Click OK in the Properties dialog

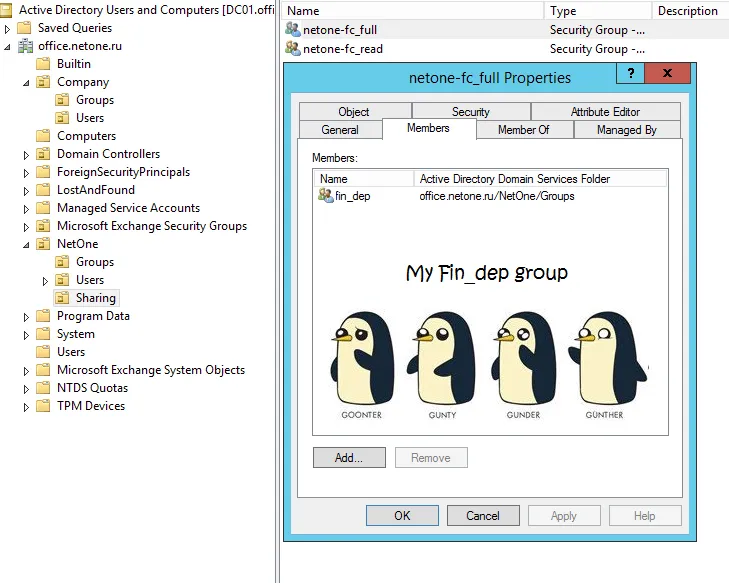[x=402, y=516]
